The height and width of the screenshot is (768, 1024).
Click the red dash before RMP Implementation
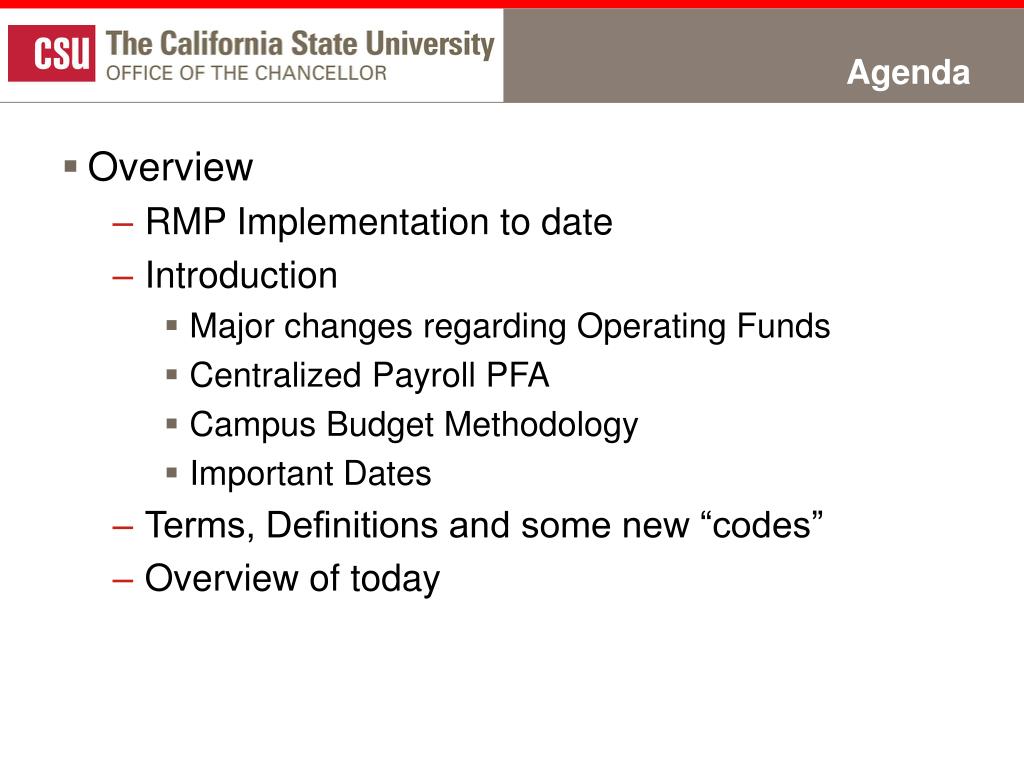123,225
